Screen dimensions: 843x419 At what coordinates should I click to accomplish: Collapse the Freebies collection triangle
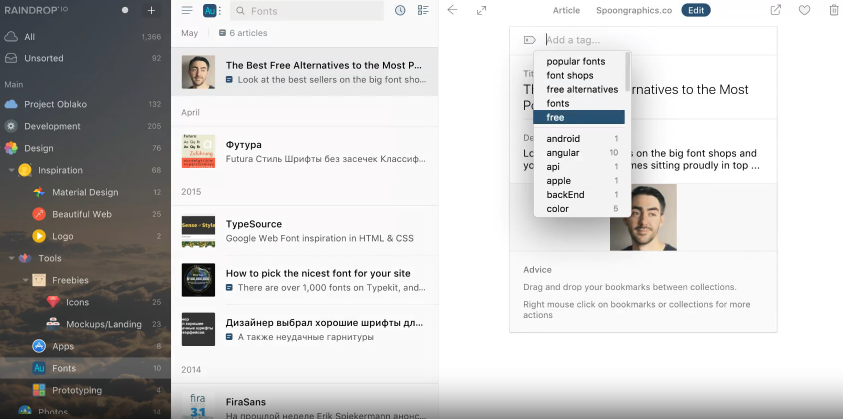coord(25,281)
